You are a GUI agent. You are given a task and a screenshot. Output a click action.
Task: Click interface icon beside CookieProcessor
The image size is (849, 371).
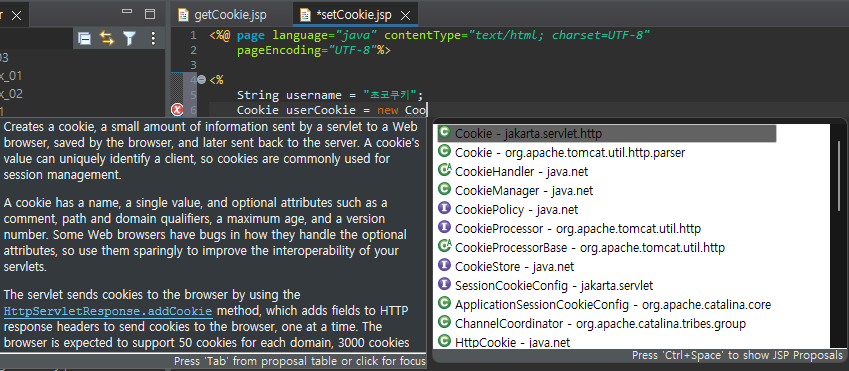click(444, 227)
